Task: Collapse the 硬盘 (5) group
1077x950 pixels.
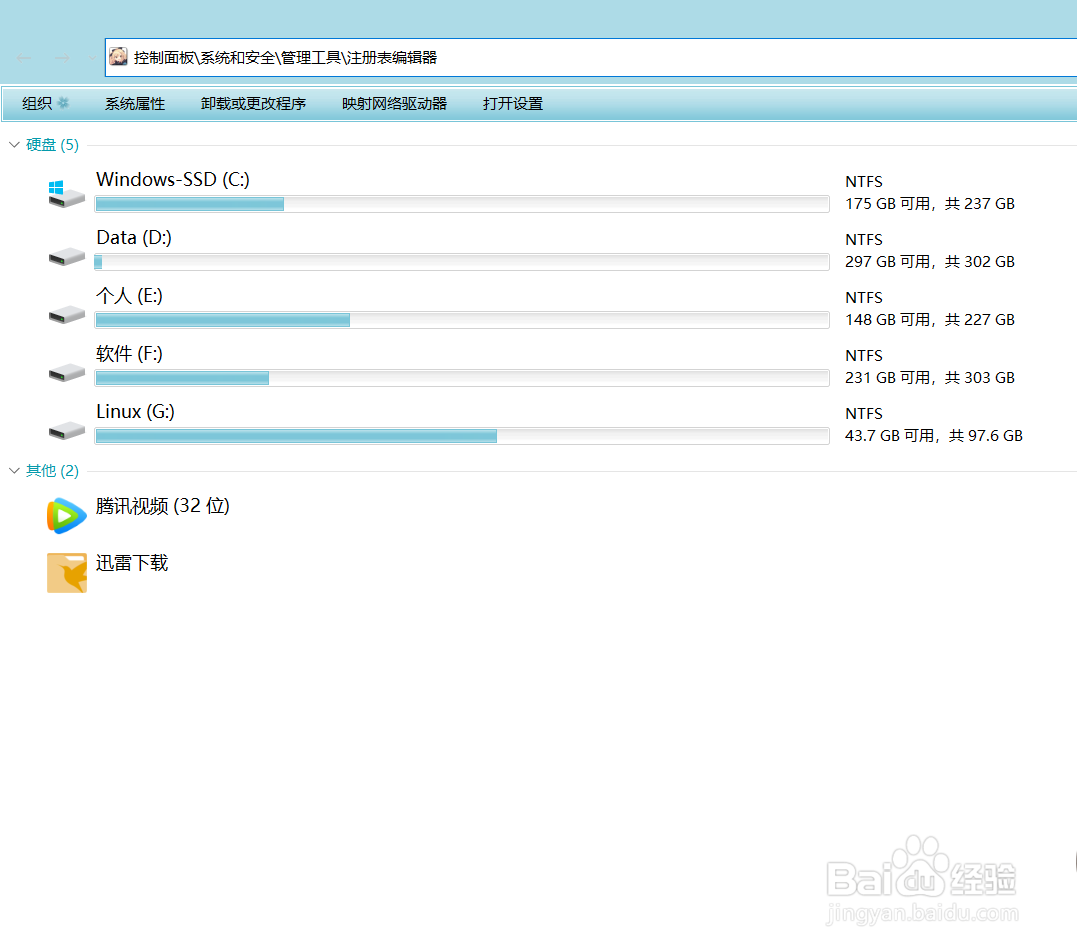Action: 14,144
